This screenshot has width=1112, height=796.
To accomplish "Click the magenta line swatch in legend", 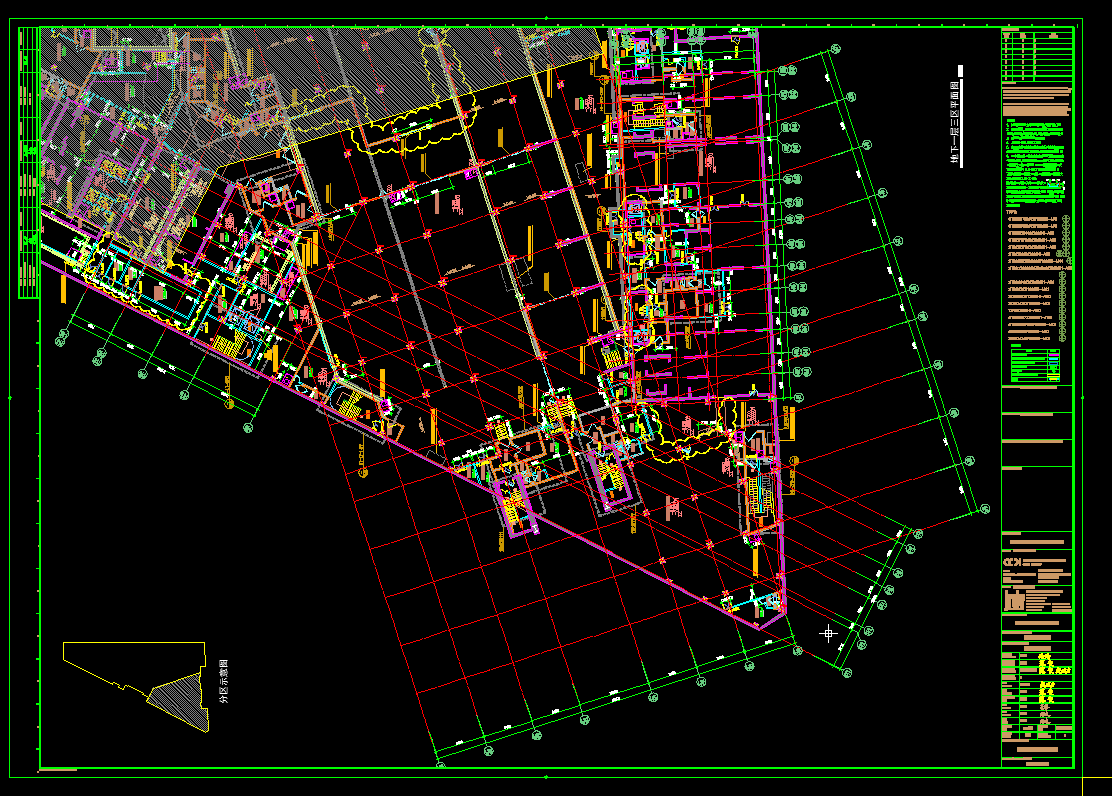I will click(x=1053, y=354).
